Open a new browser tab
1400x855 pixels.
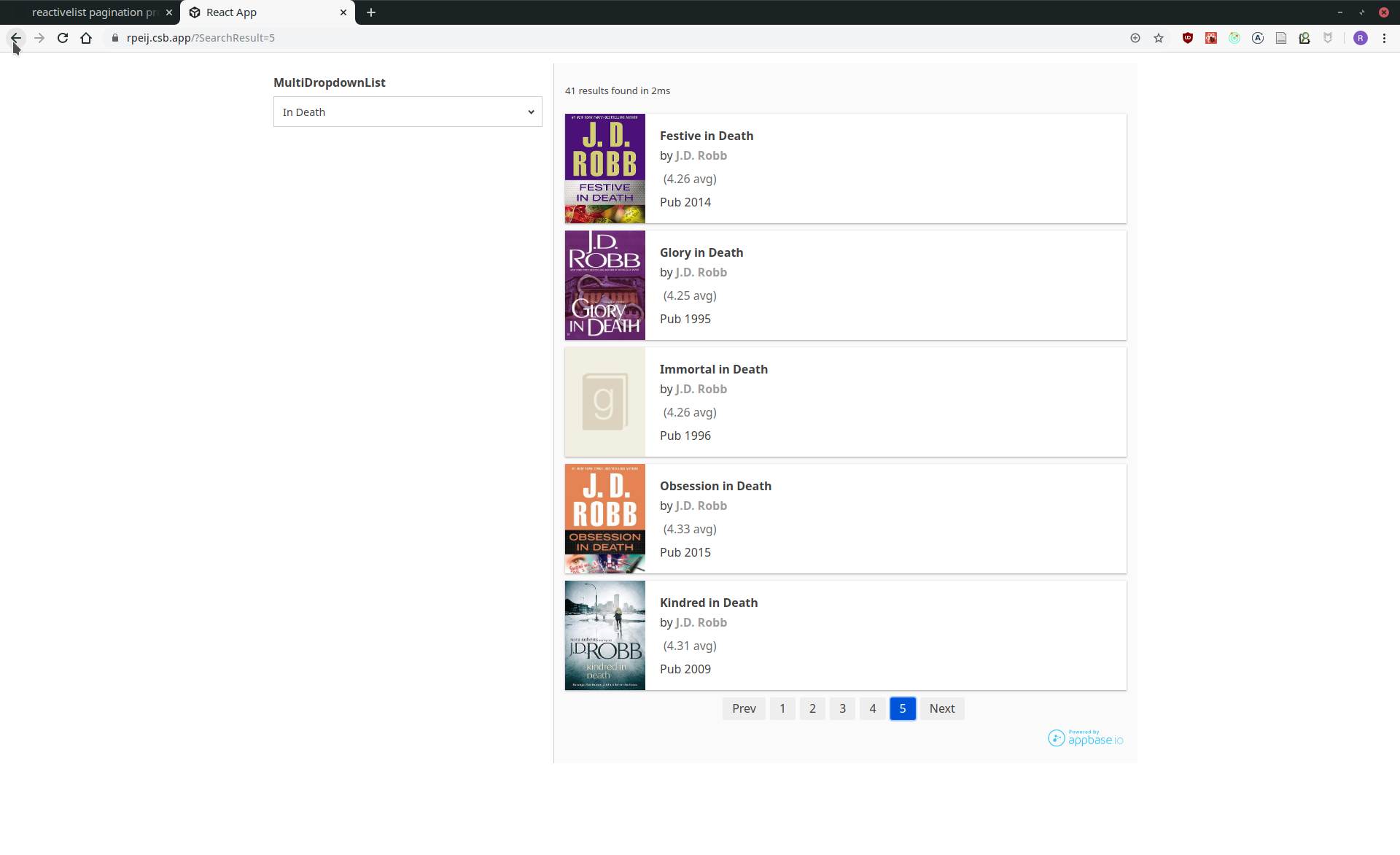click(x=371, y=12)
